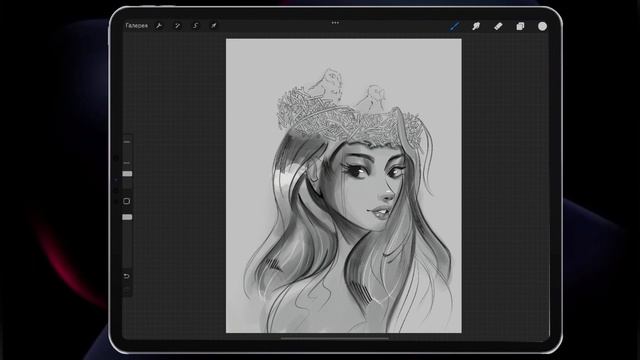Open the Actions wrench menu

159,26
